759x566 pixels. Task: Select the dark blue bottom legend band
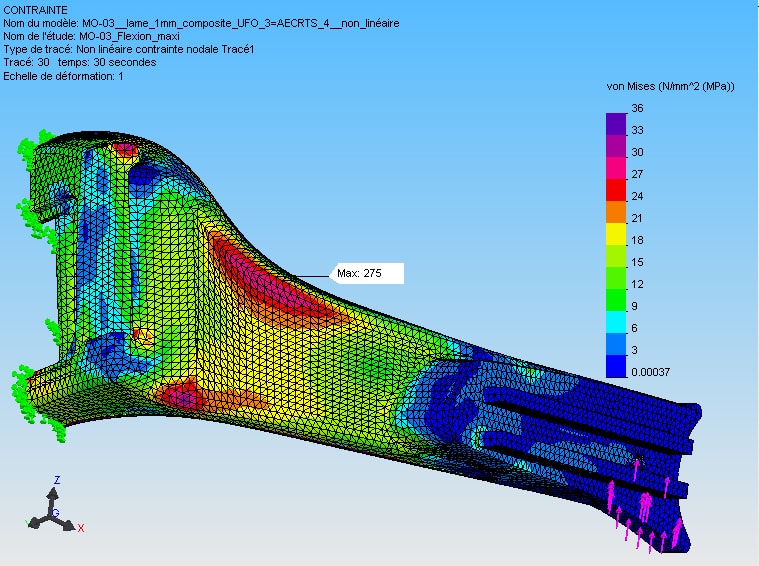click(x=616, y=366)
